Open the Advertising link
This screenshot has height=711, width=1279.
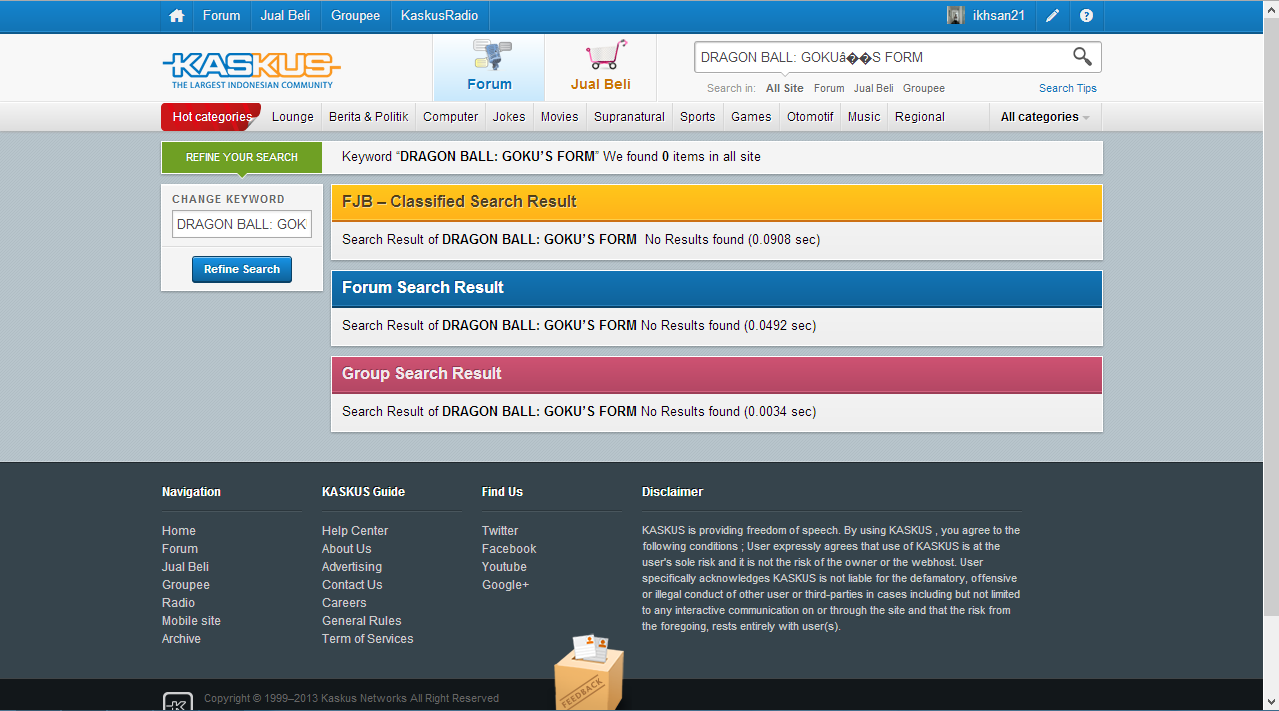tap(352, 567)
